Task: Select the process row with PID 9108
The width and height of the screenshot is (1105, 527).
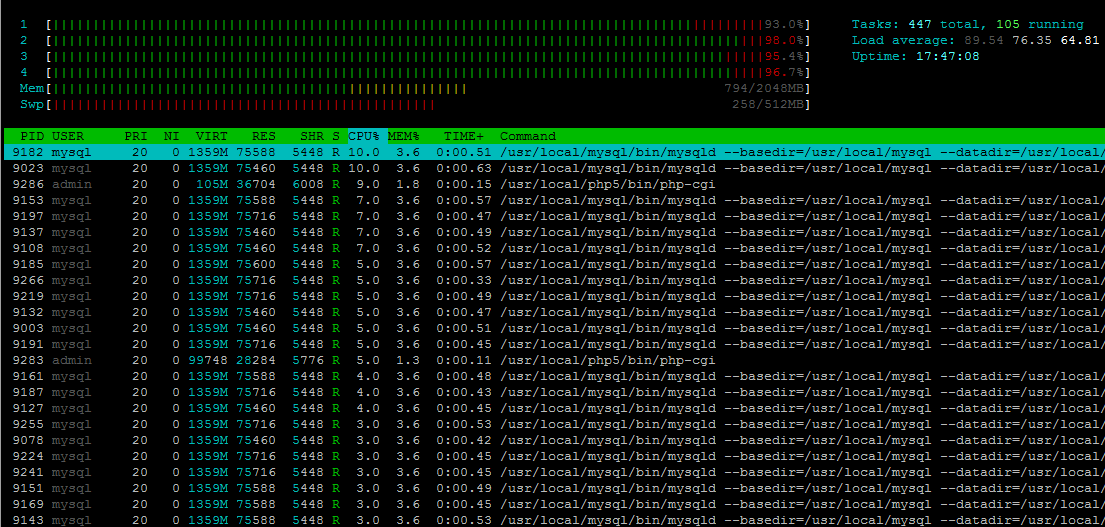Action: [554, 248]
